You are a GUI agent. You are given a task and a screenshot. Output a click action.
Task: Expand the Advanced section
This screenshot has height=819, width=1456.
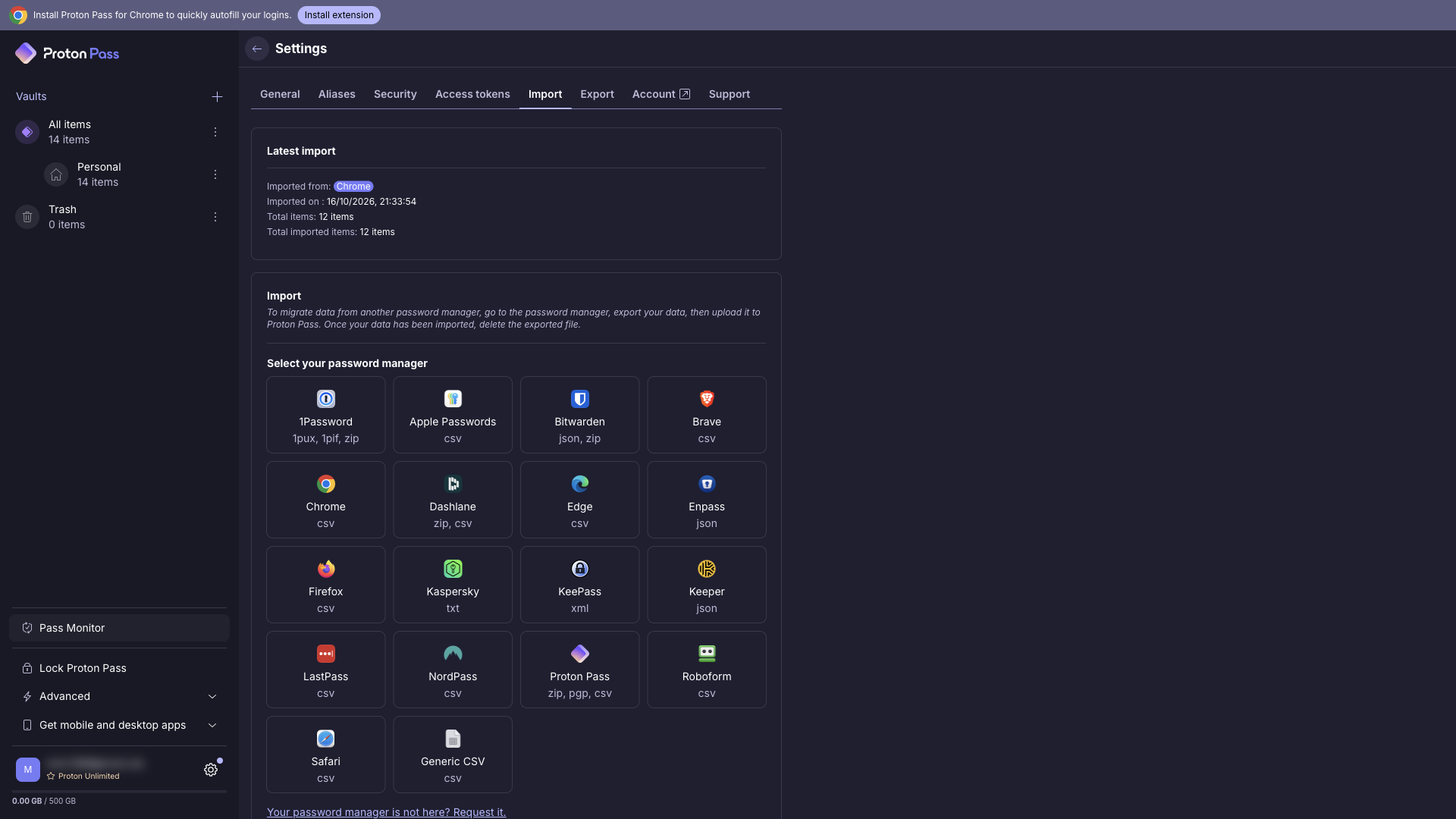119,696
